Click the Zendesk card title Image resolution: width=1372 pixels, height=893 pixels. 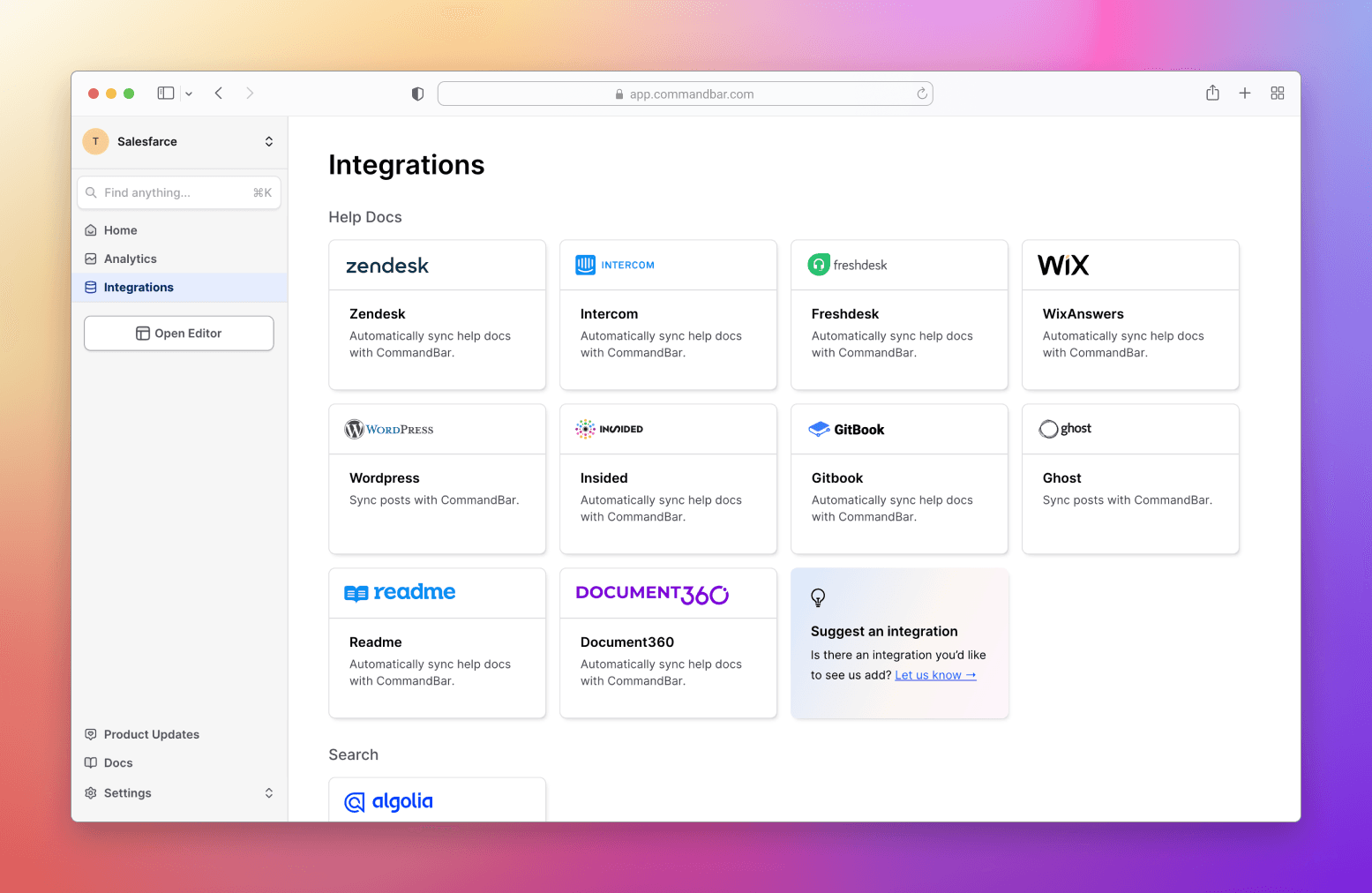click(378, 314)
